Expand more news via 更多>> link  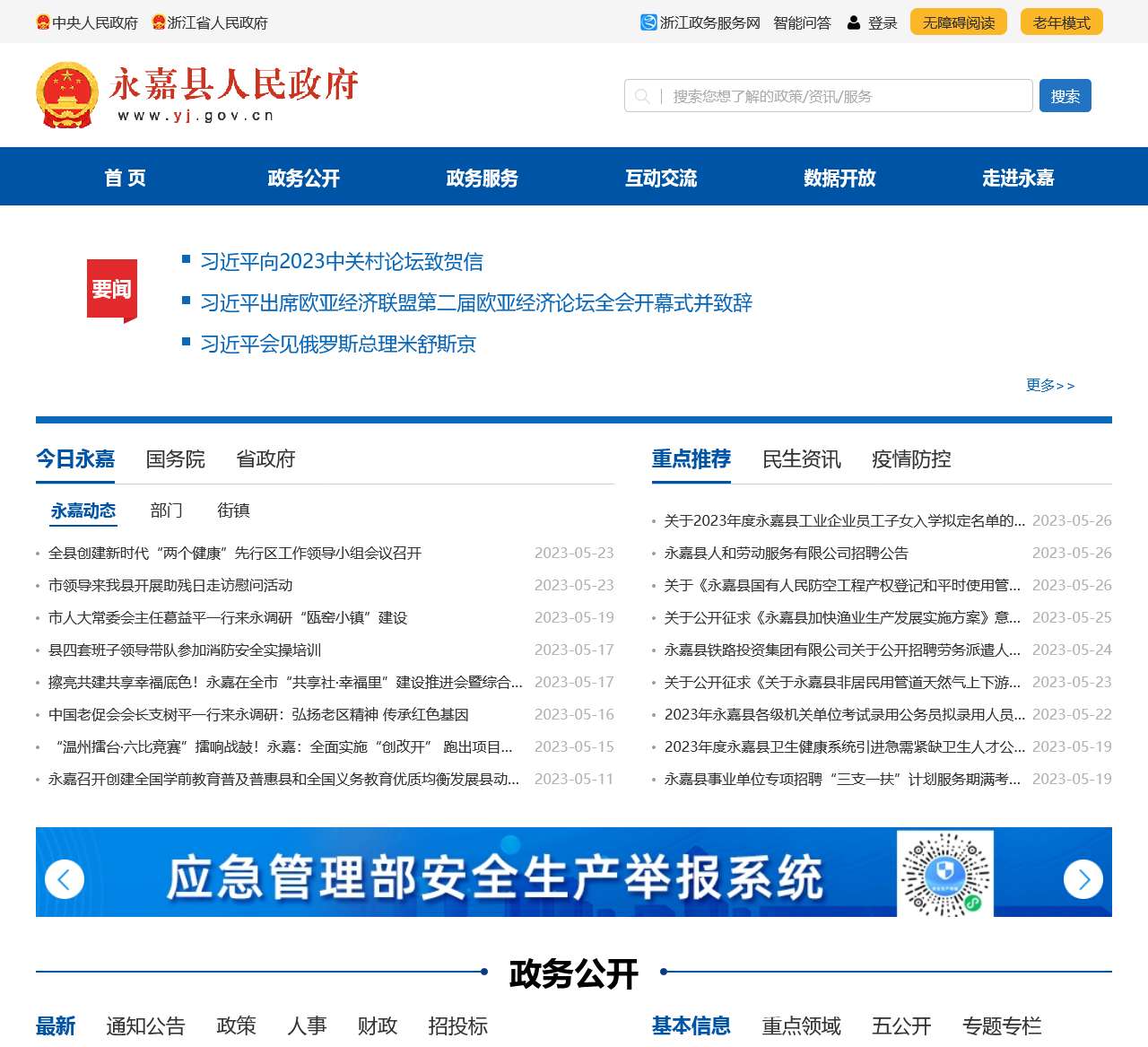pos(1049,385)
